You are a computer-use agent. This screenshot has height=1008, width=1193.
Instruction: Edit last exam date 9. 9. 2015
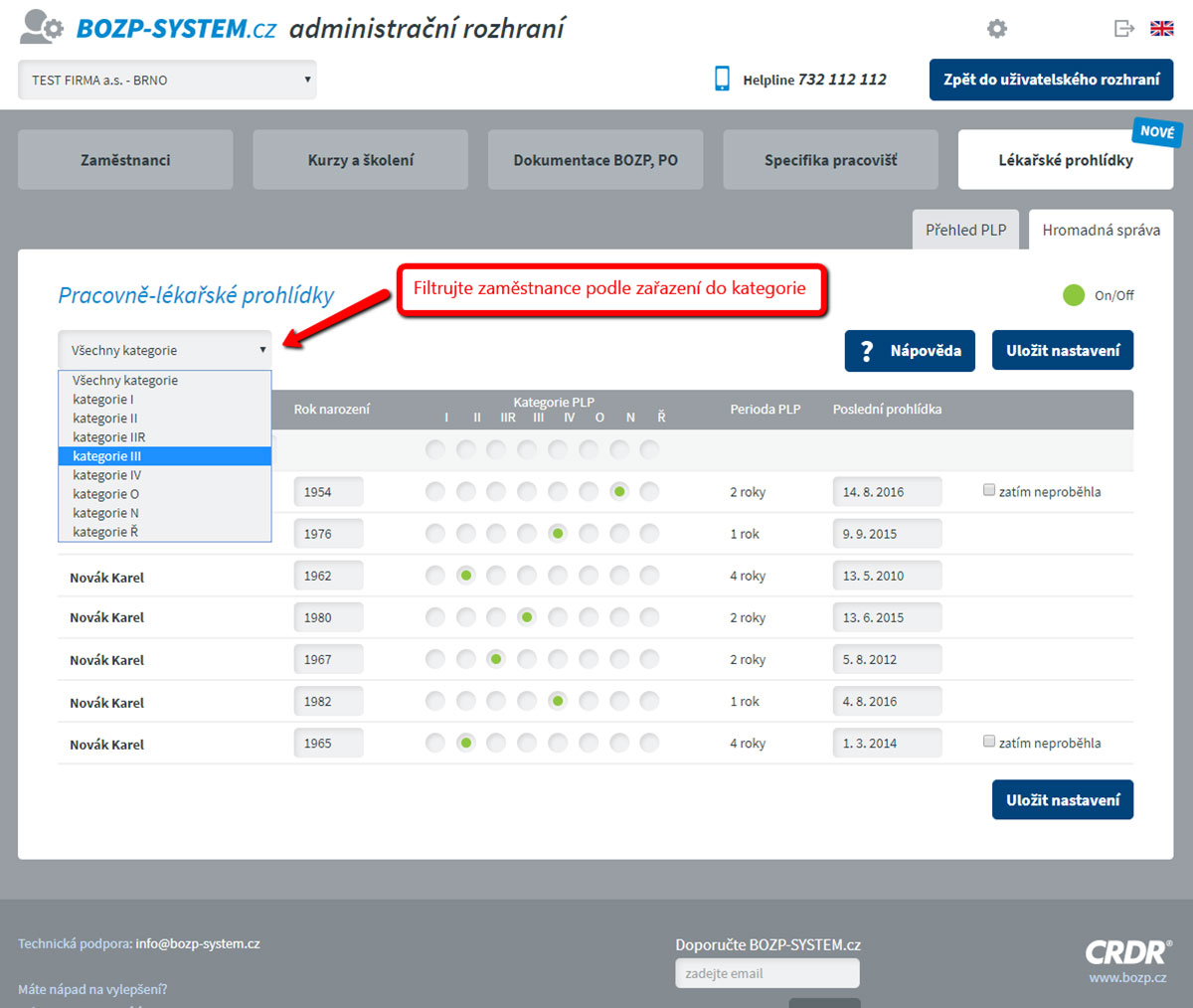[x=887, y=533]
